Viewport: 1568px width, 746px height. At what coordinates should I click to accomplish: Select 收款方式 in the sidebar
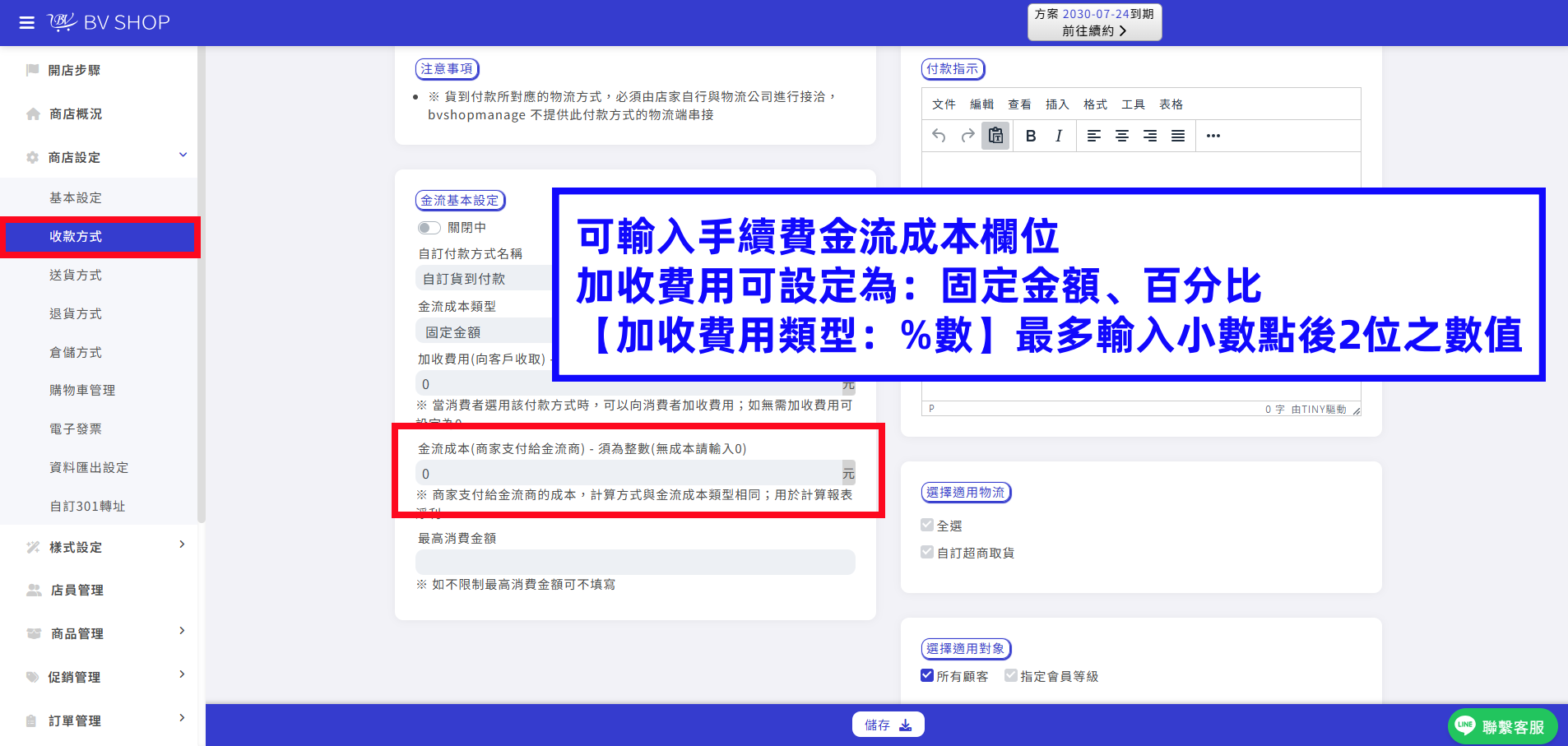(x=99, y=237)
